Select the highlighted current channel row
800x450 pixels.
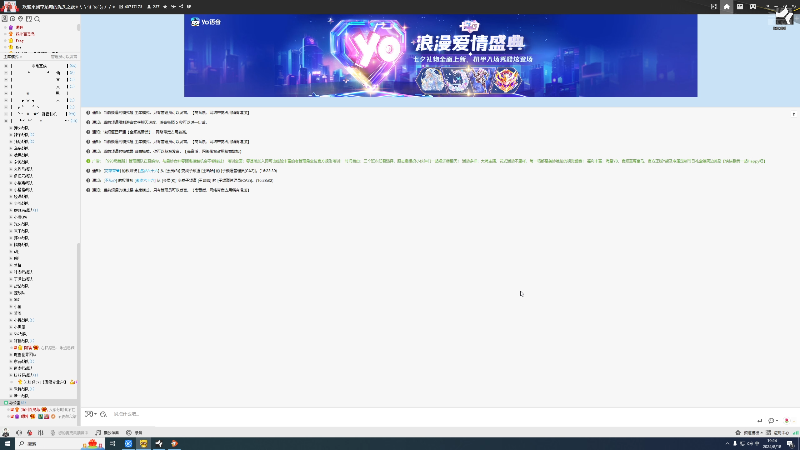(x=39, y=403)
